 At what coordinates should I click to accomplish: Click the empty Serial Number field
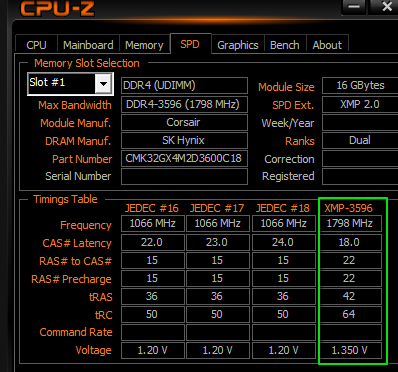184,176
